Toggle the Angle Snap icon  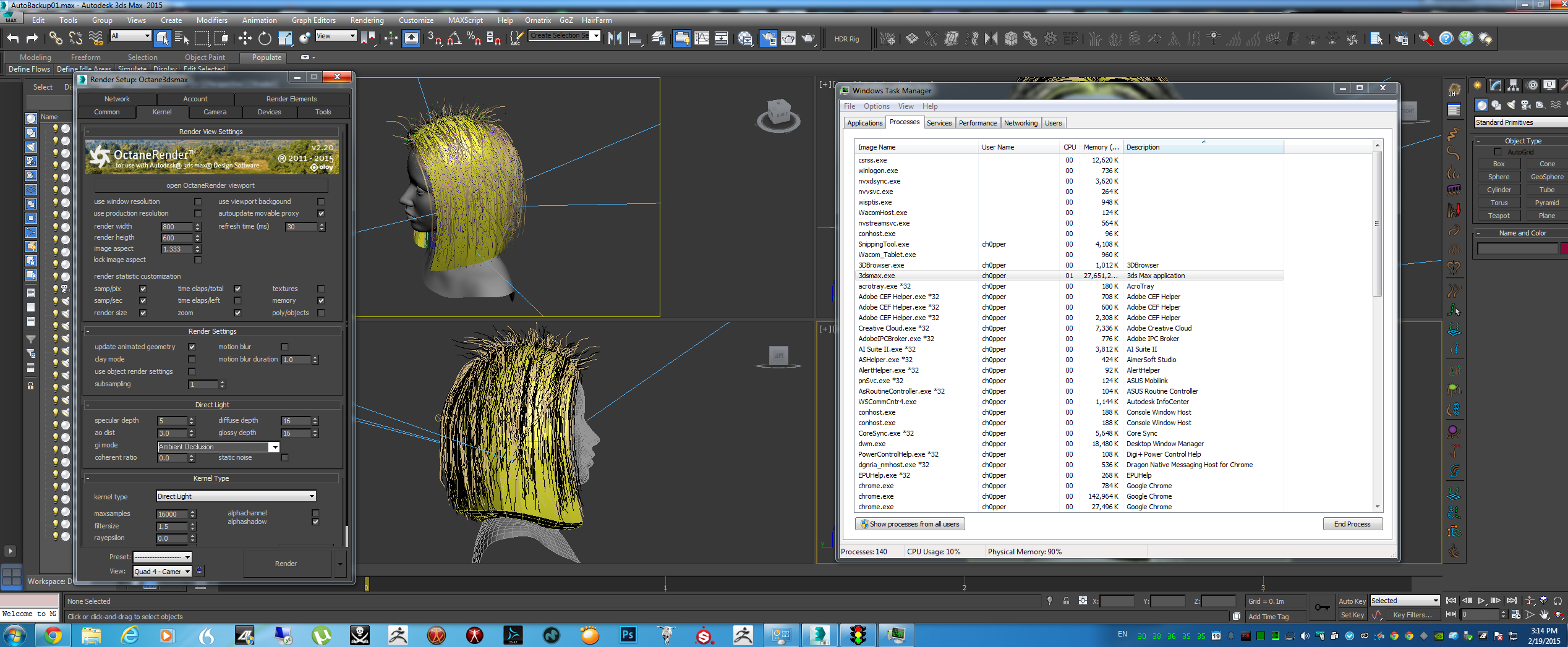point(454,38)
